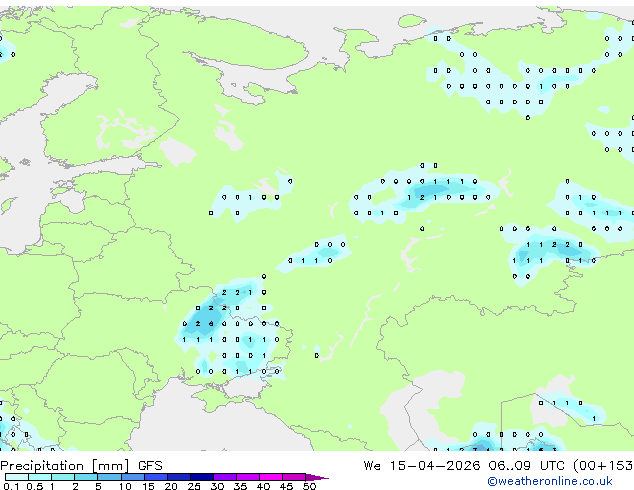Click the '06..09 UTC' time label
Image resolution: width=634 pixels, height=490 pixels.
[526, 466]
